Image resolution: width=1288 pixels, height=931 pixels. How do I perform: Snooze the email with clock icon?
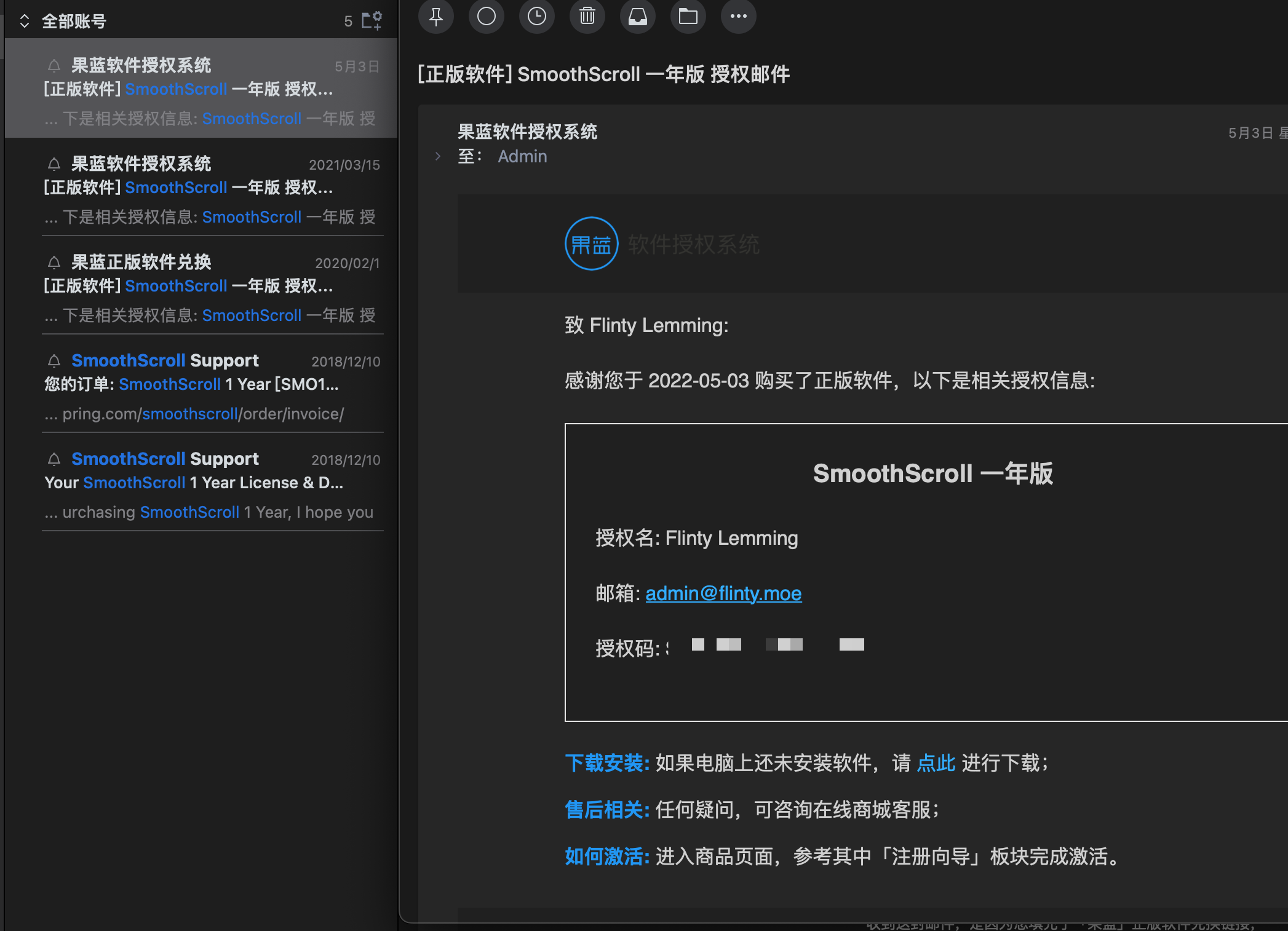(537, 17)
